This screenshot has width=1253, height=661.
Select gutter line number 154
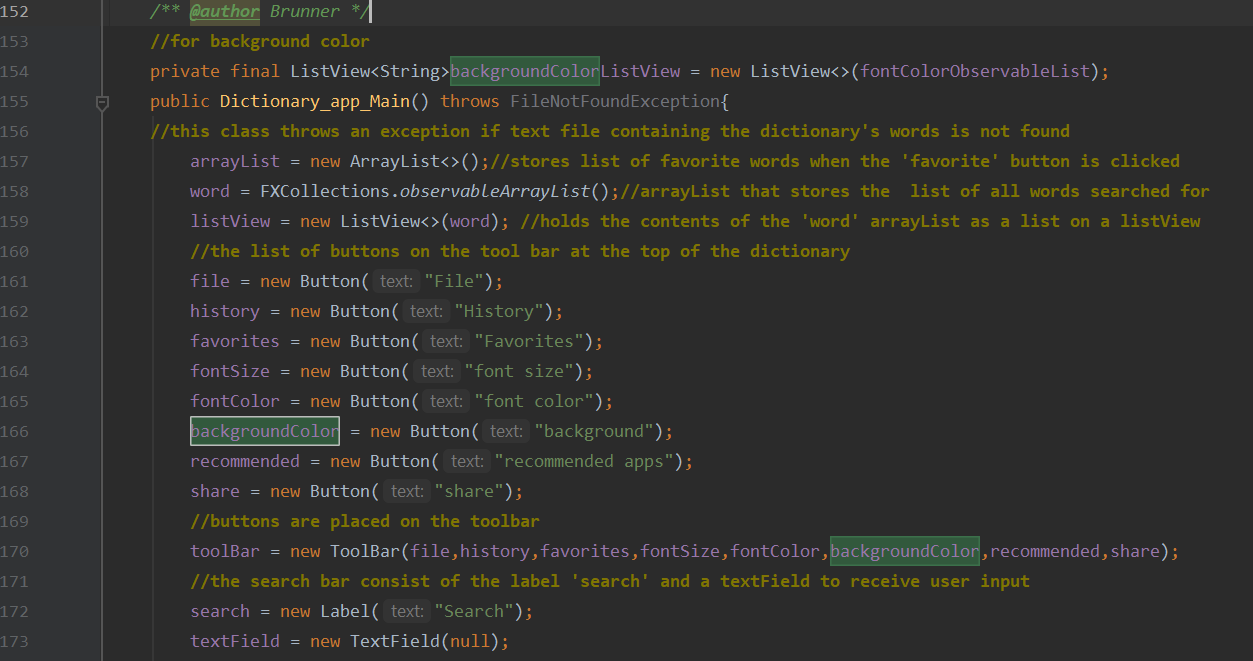pos(15,71)
